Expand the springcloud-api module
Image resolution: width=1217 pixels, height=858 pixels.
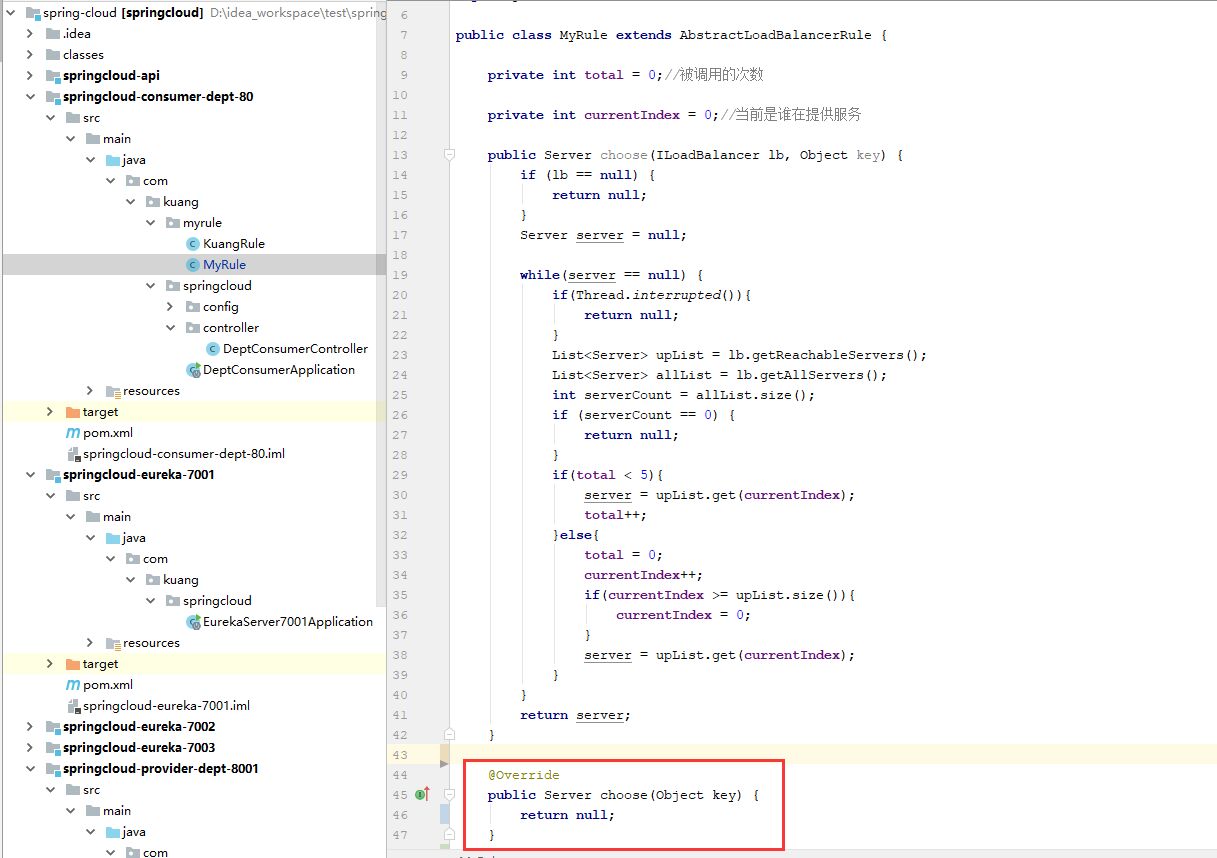pyautogui.click(x=30, y=76)
